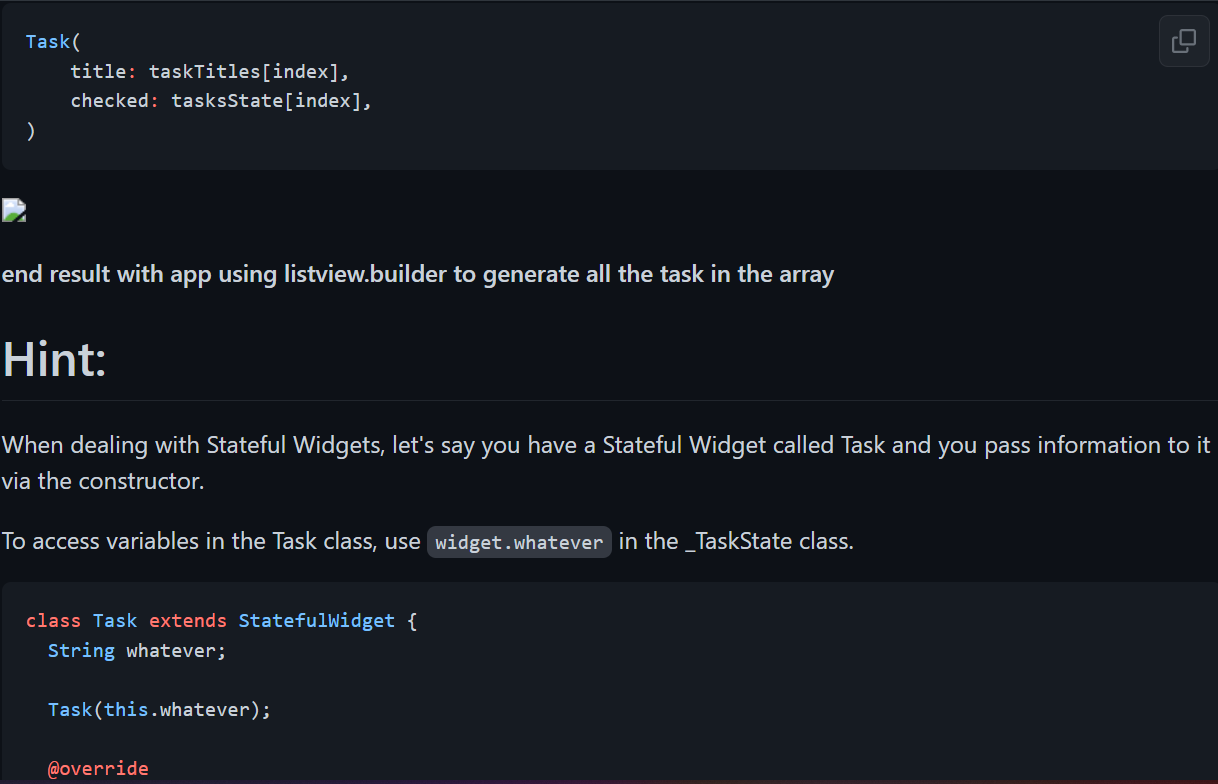Screen dimensions: 1218x784
Task: Select the class keyword in the Task class code
Action: (52, 620)
